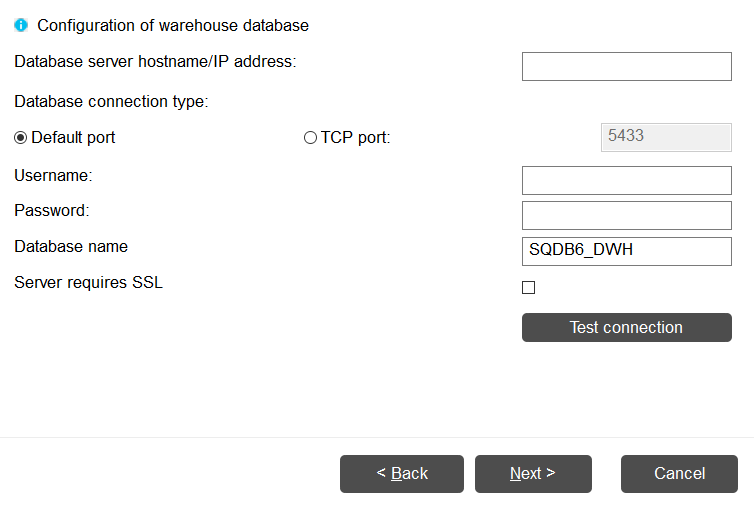Click the 'Database connection type:' label
The height and width of the screenshot is (508, 754).
[111, 102]
